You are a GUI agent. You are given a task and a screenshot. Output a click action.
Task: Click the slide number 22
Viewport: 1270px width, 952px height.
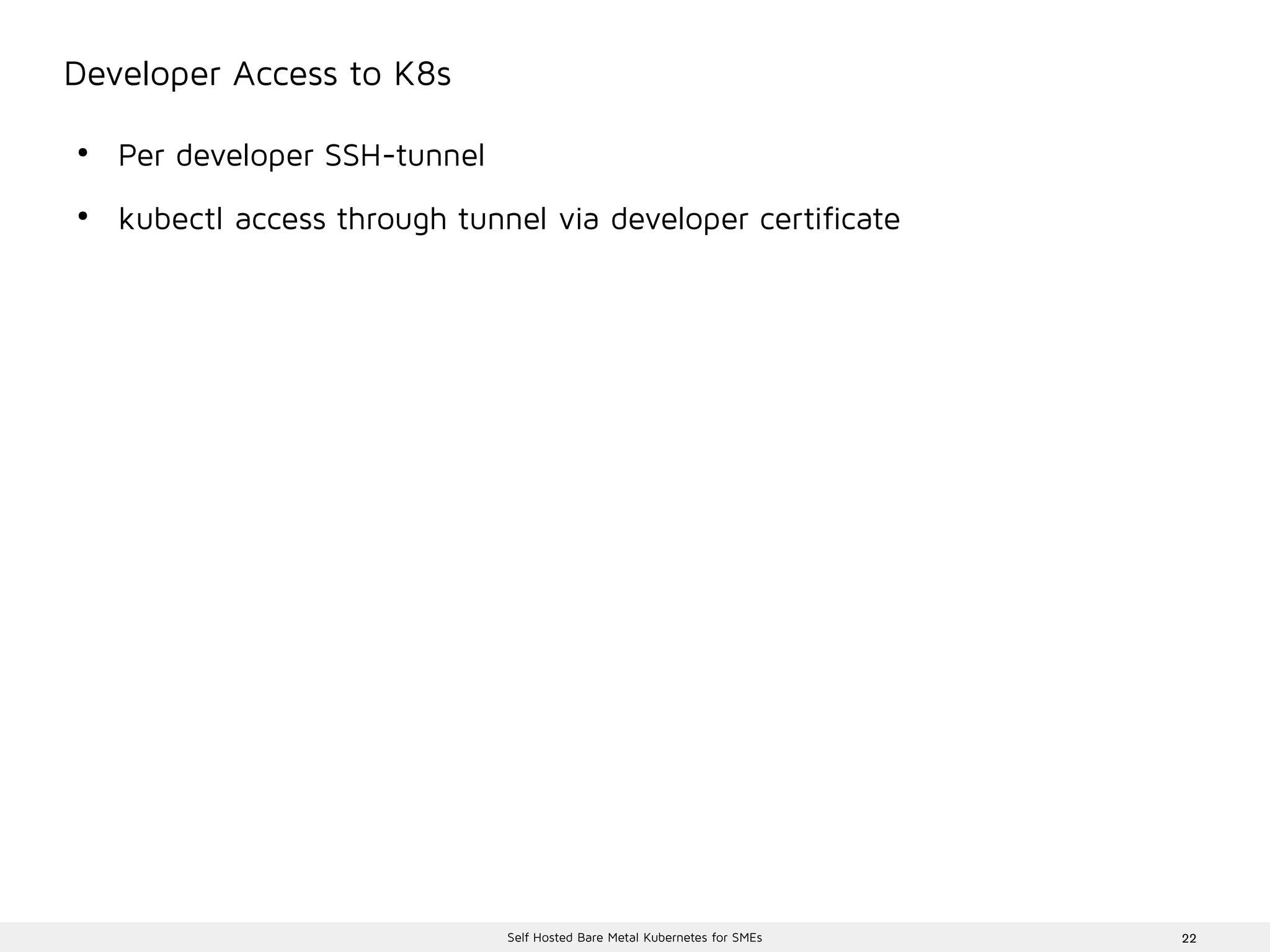(x=1189, y=938)
